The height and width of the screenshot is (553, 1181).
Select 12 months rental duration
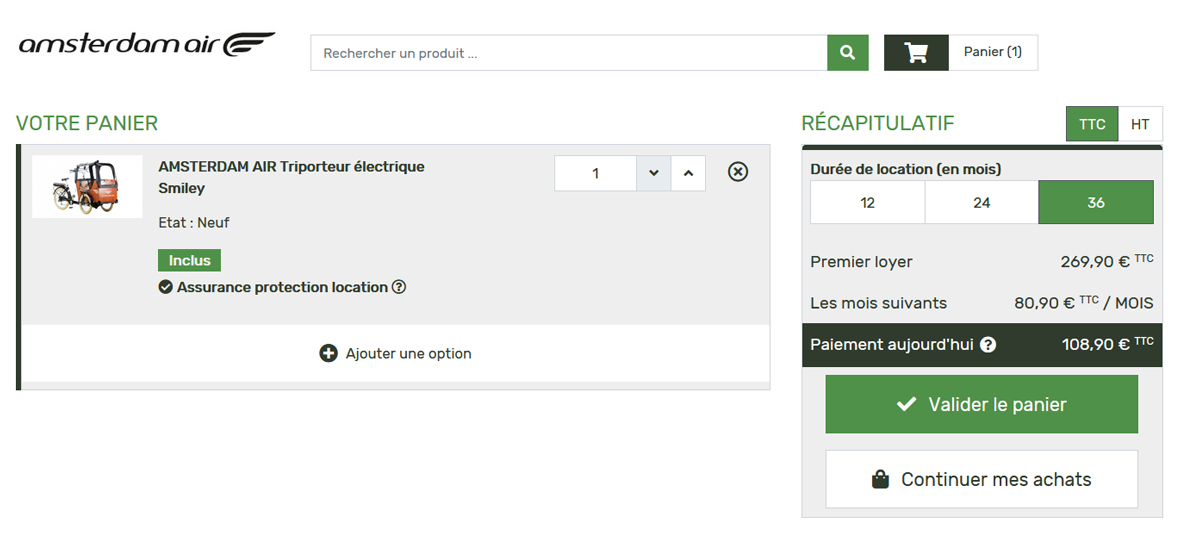(867, 202)
